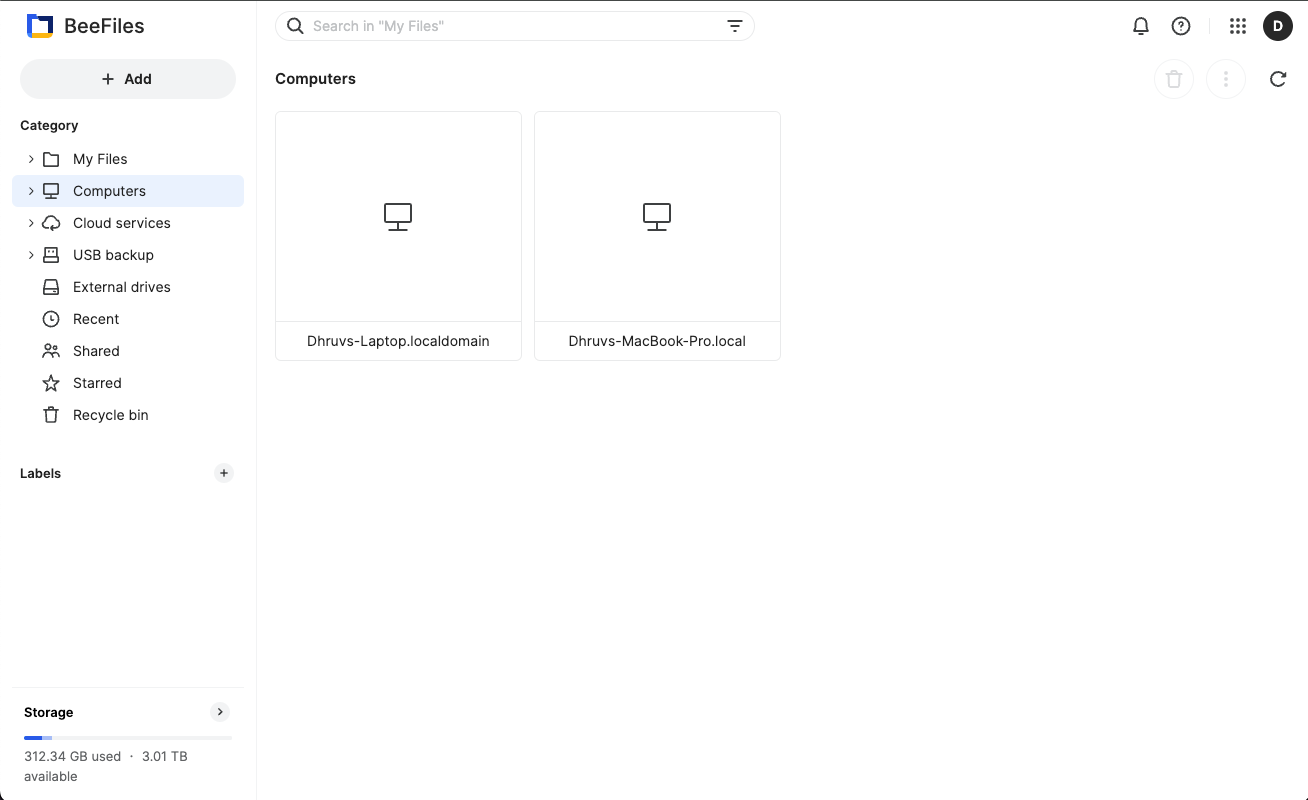Click the Dhruvs-Laptop computer icon
This screenshot has width=1308, height=800.
(x=398, y=216)
